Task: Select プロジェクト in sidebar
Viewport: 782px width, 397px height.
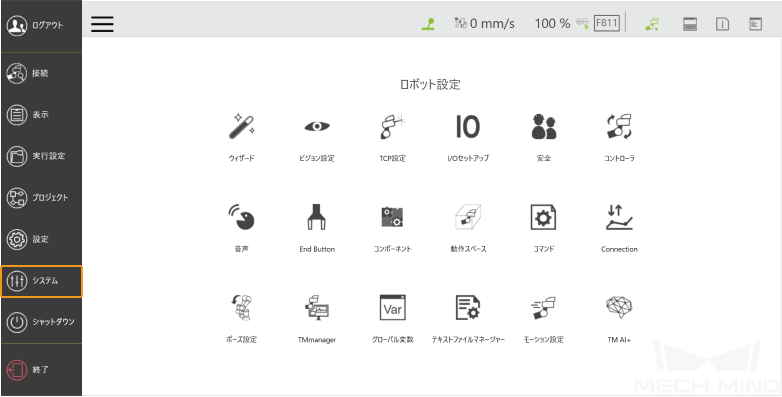Action: pos(41,198)
